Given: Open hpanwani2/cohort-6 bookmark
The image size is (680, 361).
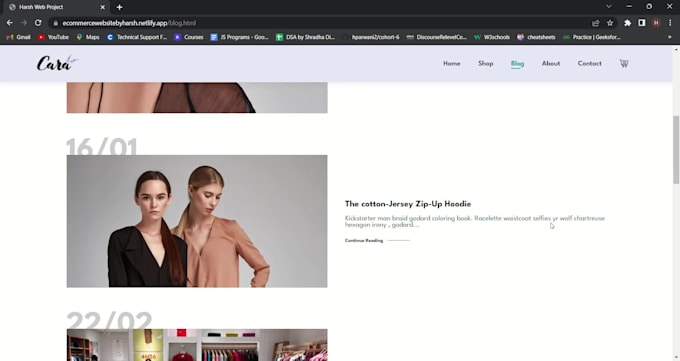Looking at the screenshot, I should tap(371, 37).
